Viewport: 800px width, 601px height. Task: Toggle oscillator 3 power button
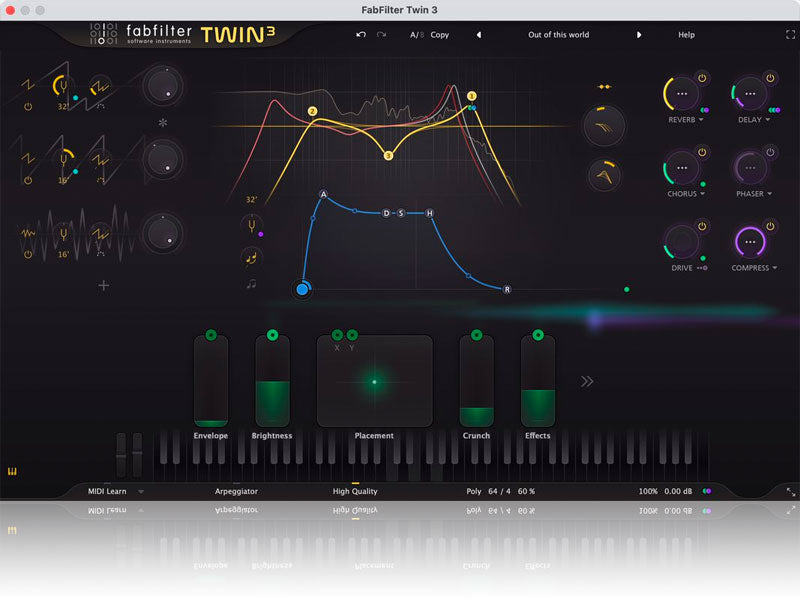point(28,255)
